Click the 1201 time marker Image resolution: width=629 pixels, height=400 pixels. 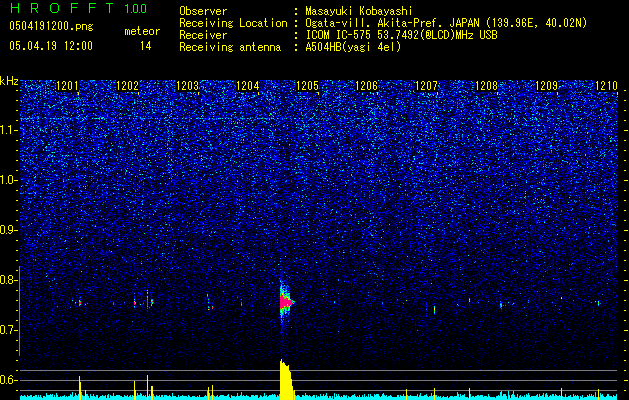(x=67, y=86)
